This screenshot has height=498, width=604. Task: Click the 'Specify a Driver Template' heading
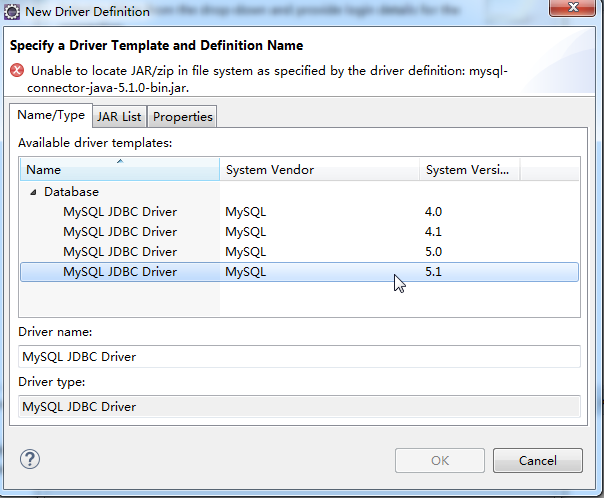click(156, 45)
